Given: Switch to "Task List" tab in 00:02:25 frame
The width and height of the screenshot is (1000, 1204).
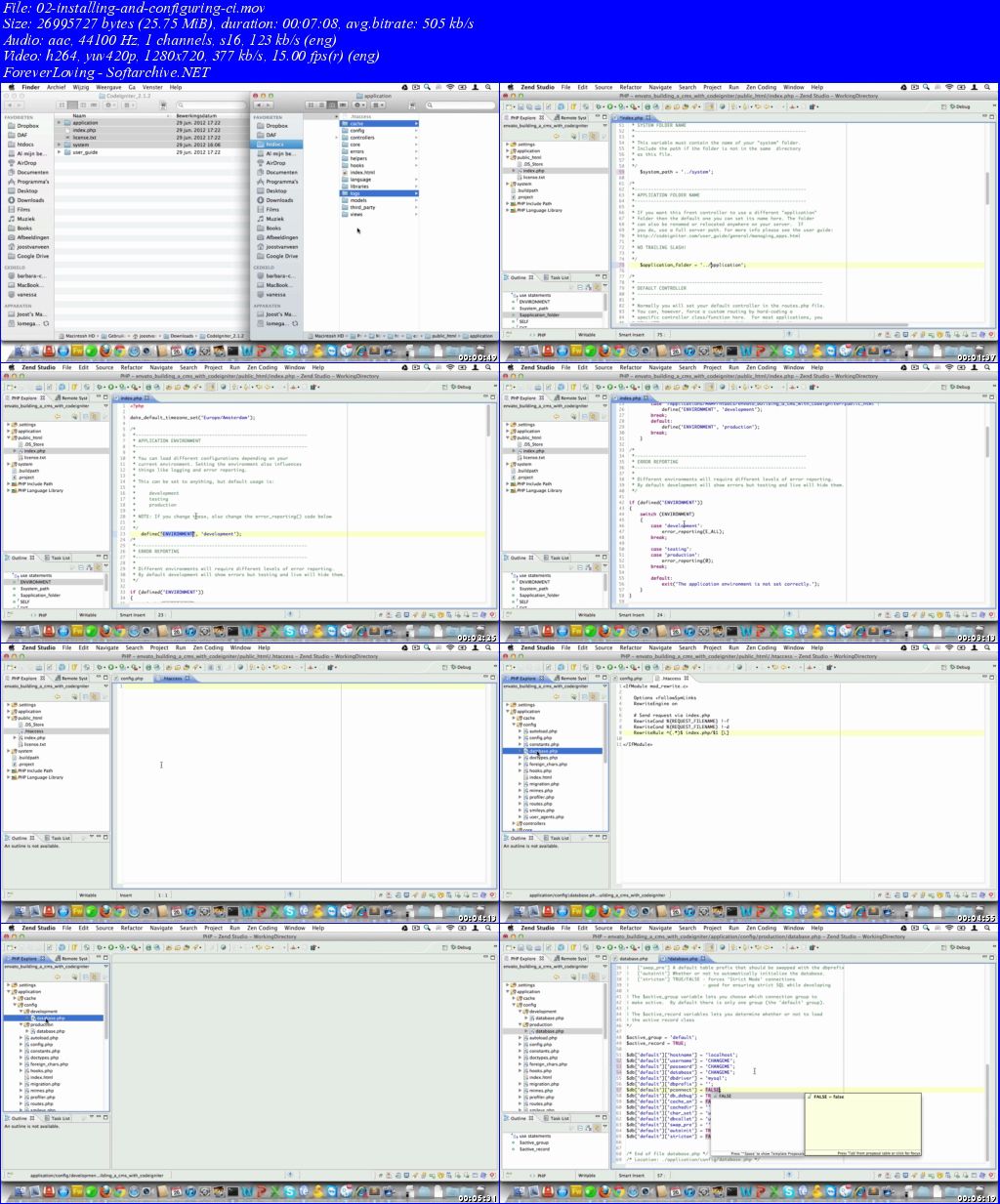Looking at the screenshot, I should coord(61,559).
